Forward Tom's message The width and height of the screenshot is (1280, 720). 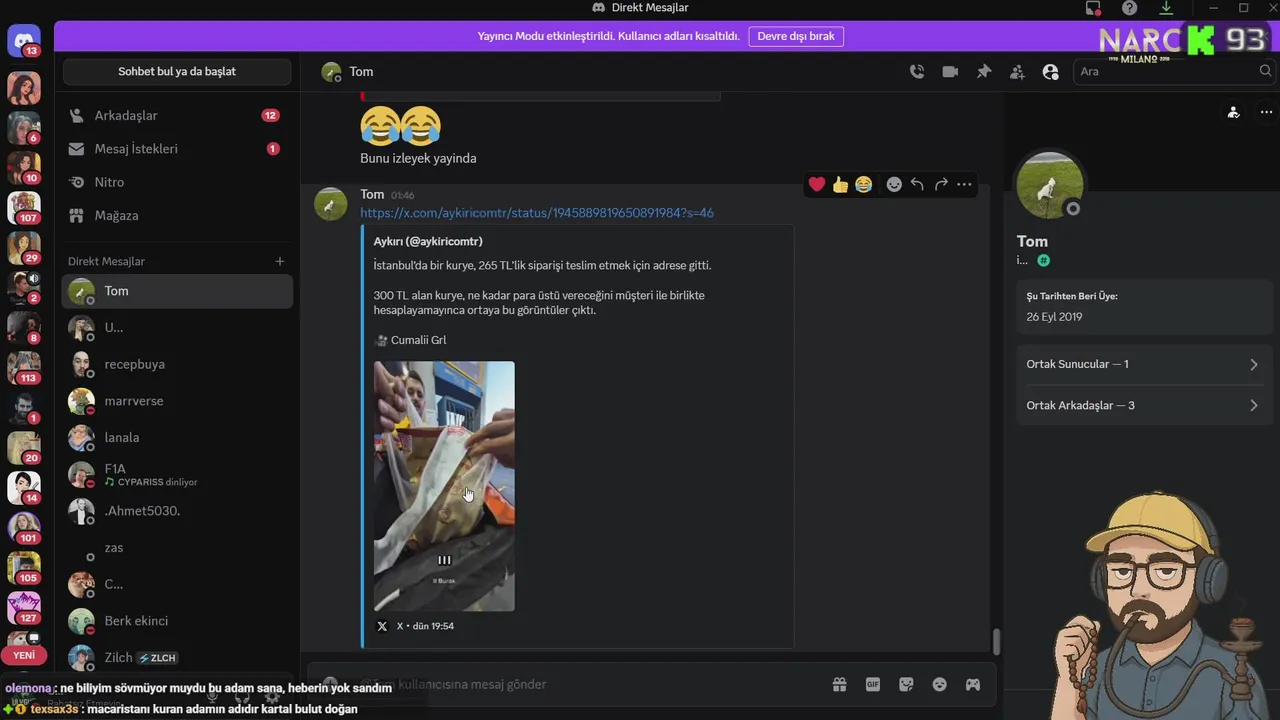941,184
